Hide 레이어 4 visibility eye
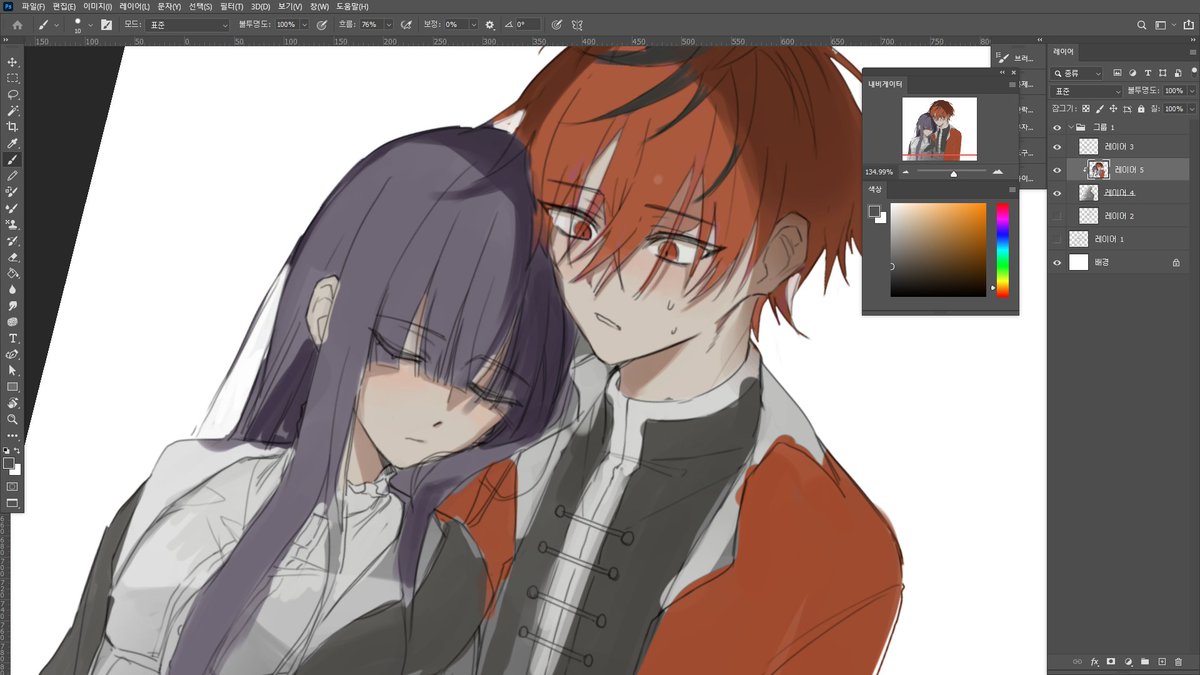Screen dimensions: 1200x675 pyautogui.click(x=1058, y=192)
